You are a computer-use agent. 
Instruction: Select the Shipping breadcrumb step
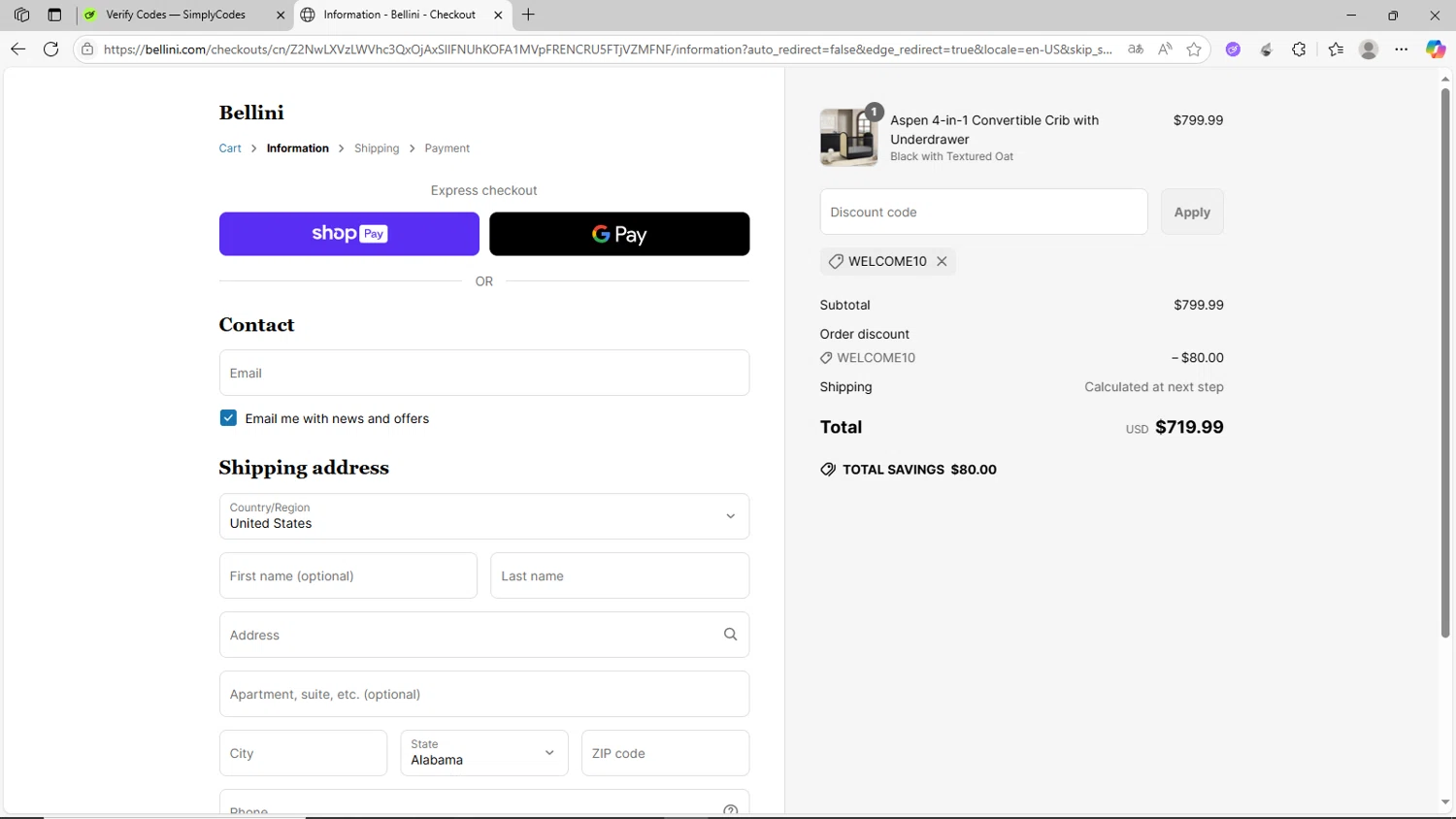click(377, 148)
